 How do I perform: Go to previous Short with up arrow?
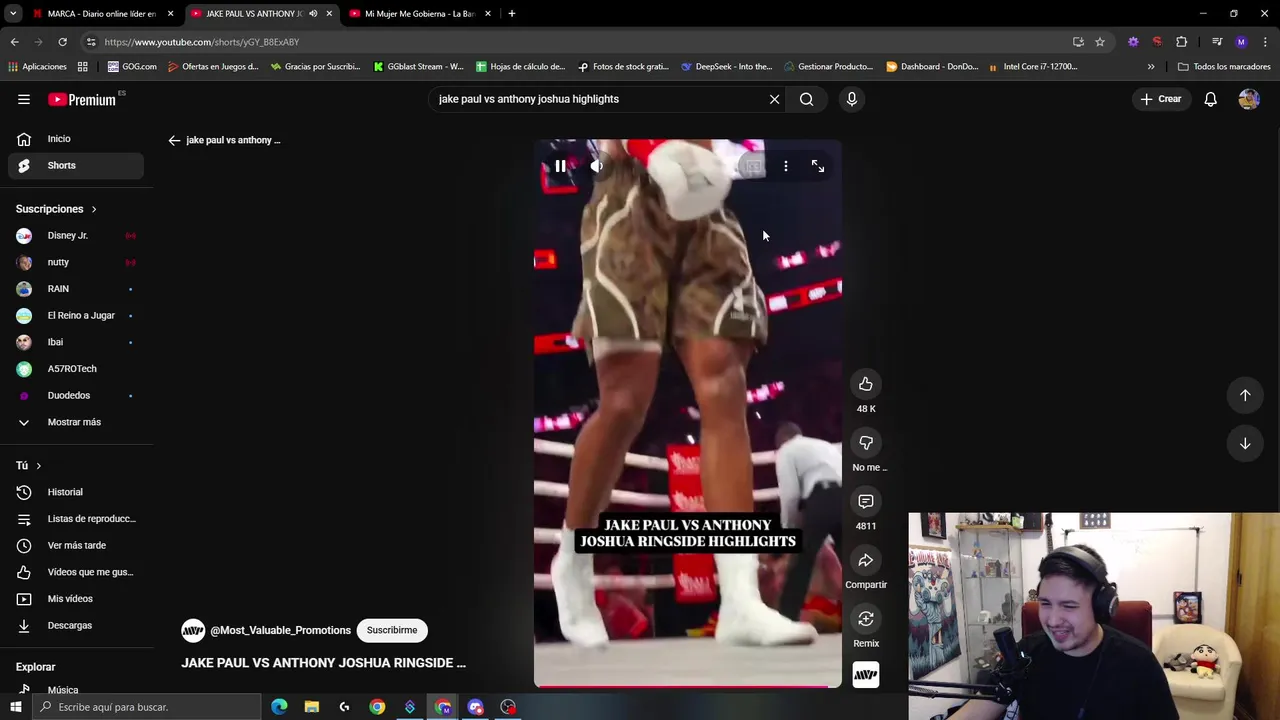point(1245,395)
